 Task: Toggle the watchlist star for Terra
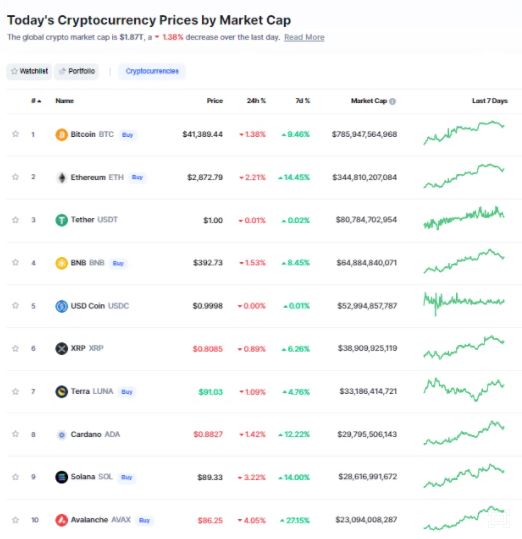[x=15, y=391]
